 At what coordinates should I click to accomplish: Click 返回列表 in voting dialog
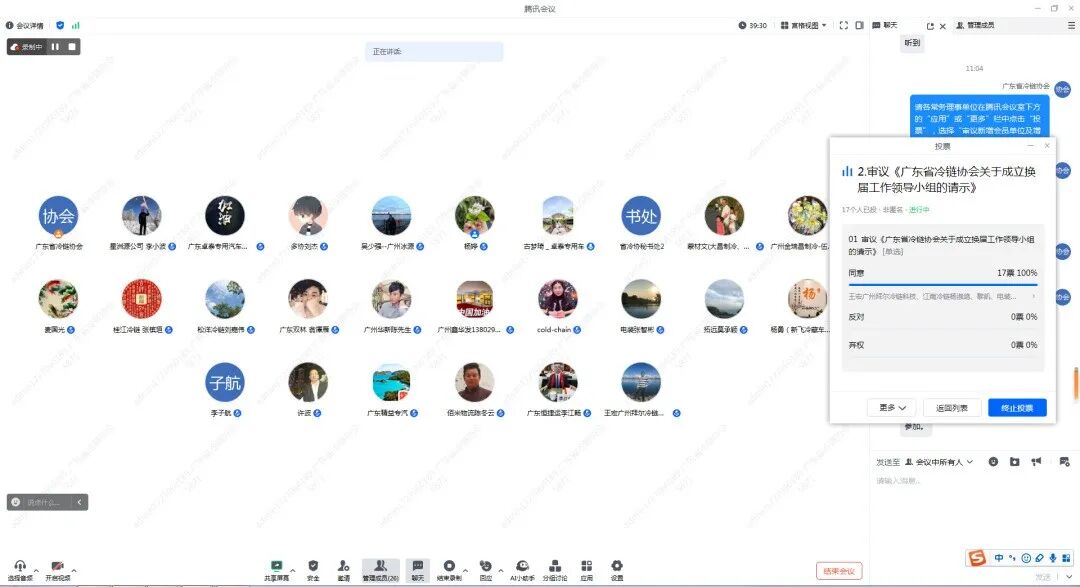tap(952, 408)
